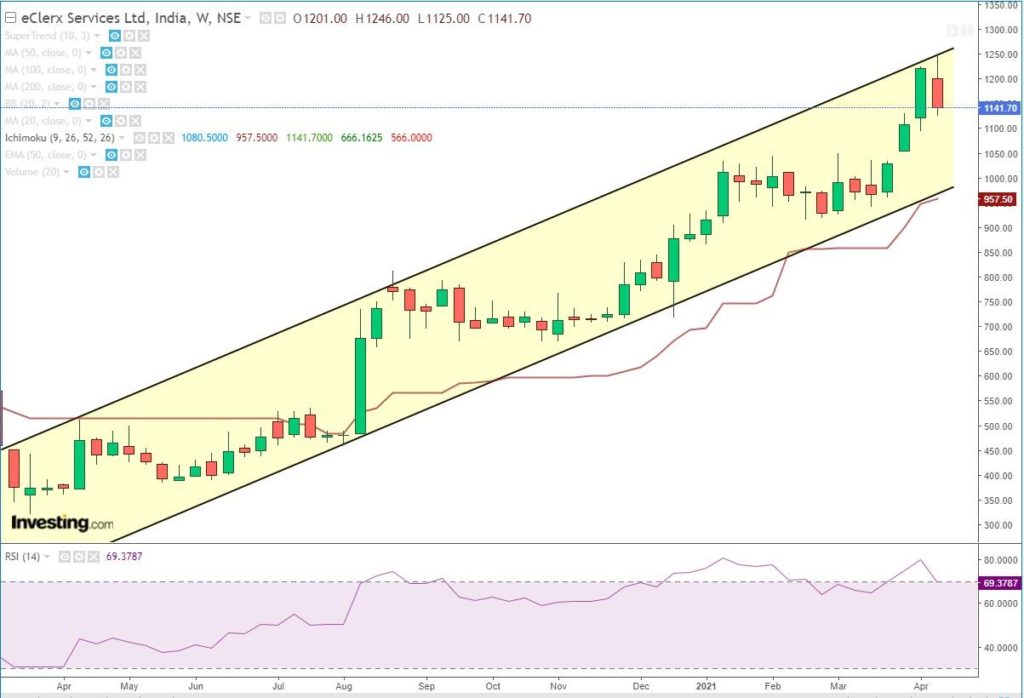This screenshot has height=698, width=1024.
Task: Show the EMA (50, close, 0) indicator
Action: [112, 155]
